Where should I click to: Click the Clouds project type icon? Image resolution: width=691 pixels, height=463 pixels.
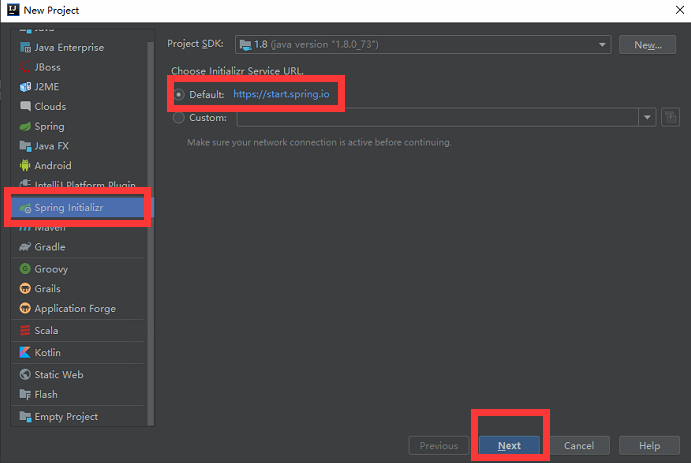[25, 106]
